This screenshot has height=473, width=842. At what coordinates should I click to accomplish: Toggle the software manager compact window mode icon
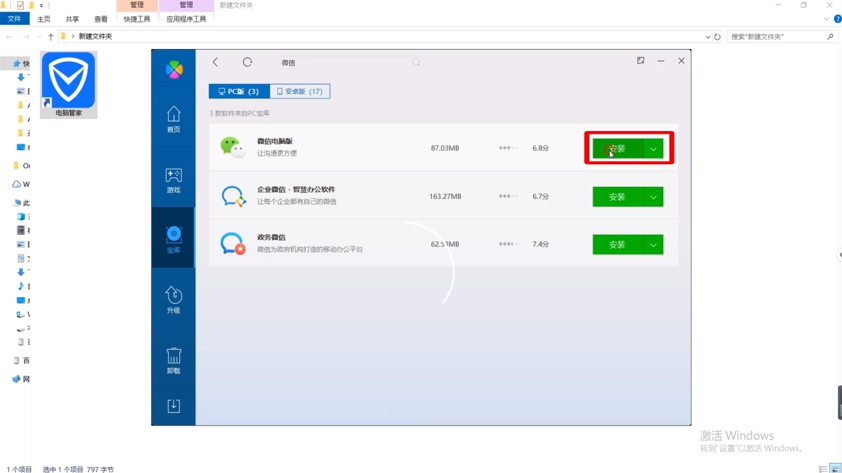tap(641, 61)
